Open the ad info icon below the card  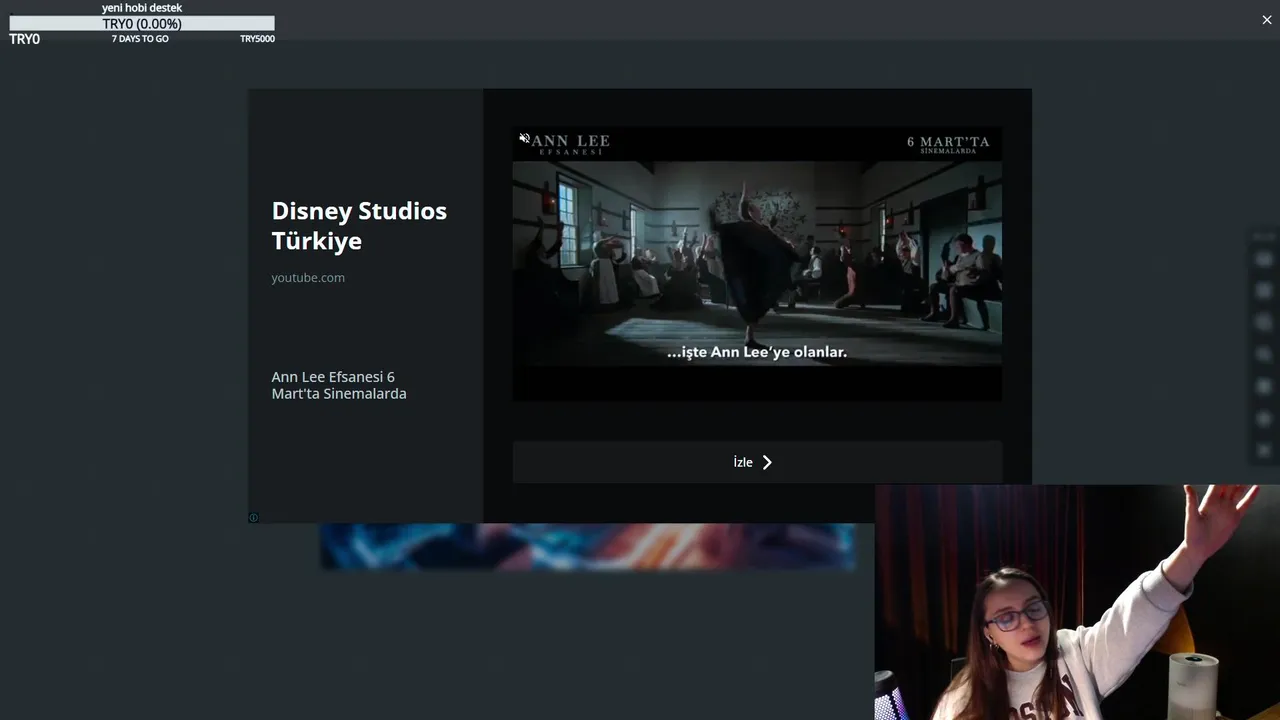click(253, 517)
